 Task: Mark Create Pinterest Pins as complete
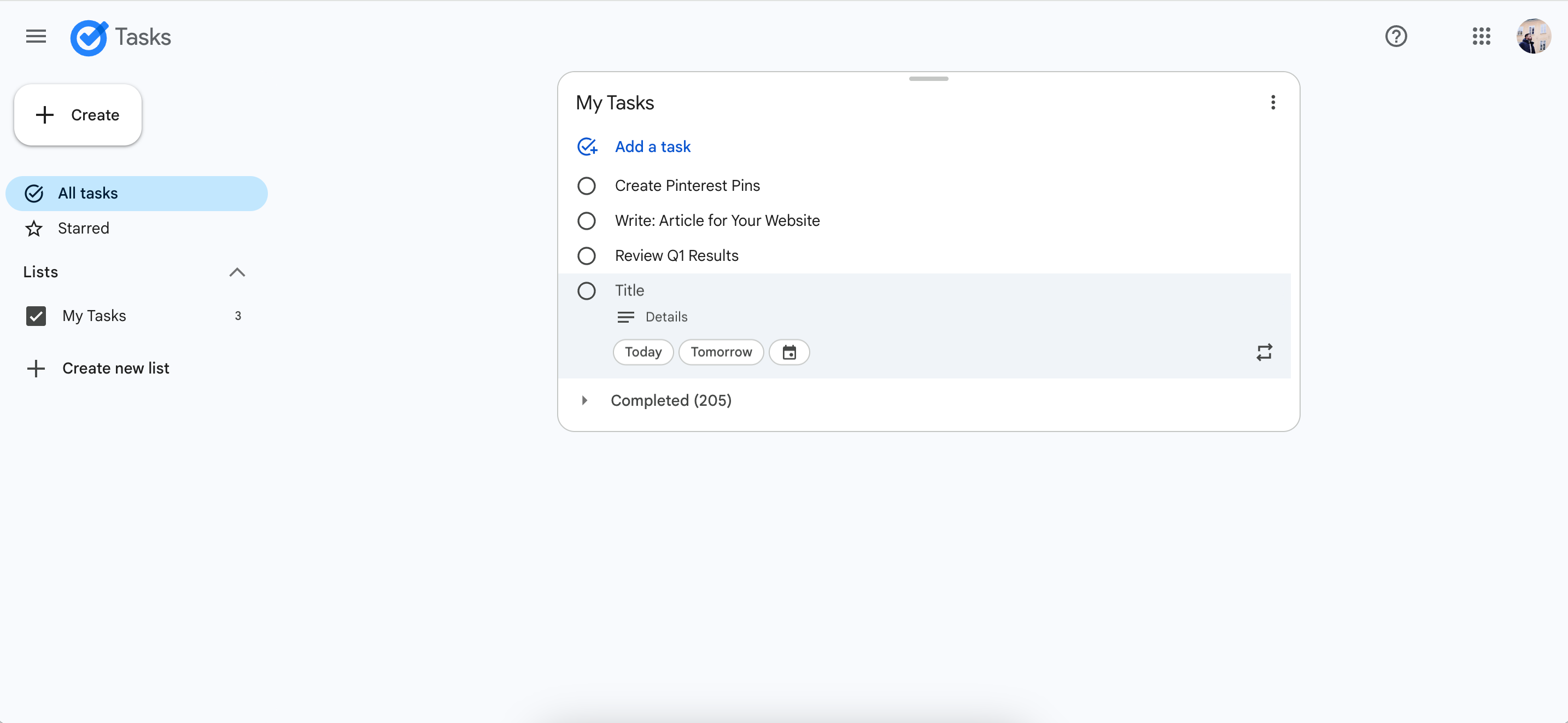(x=586, y=186)
